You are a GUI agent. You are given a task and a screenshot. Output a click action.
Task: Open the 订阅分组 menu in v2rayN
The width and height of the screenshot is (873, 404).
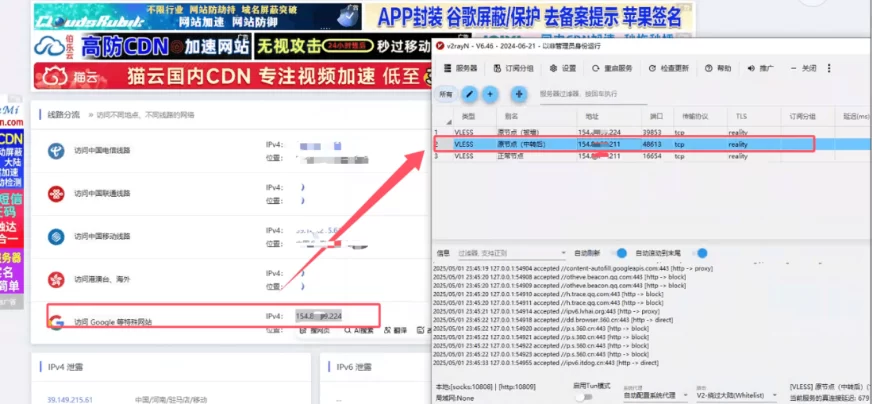click(x=513, y=68)
